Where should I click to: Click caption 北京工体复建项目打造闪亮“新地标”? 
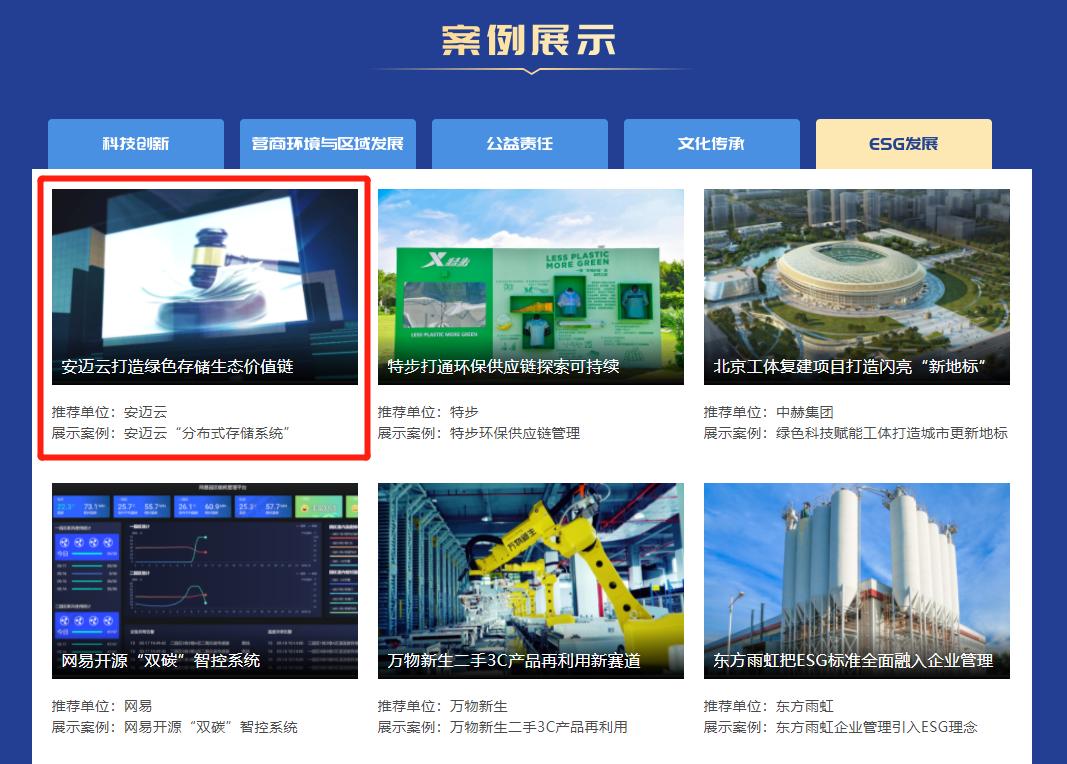pos(850,367)
